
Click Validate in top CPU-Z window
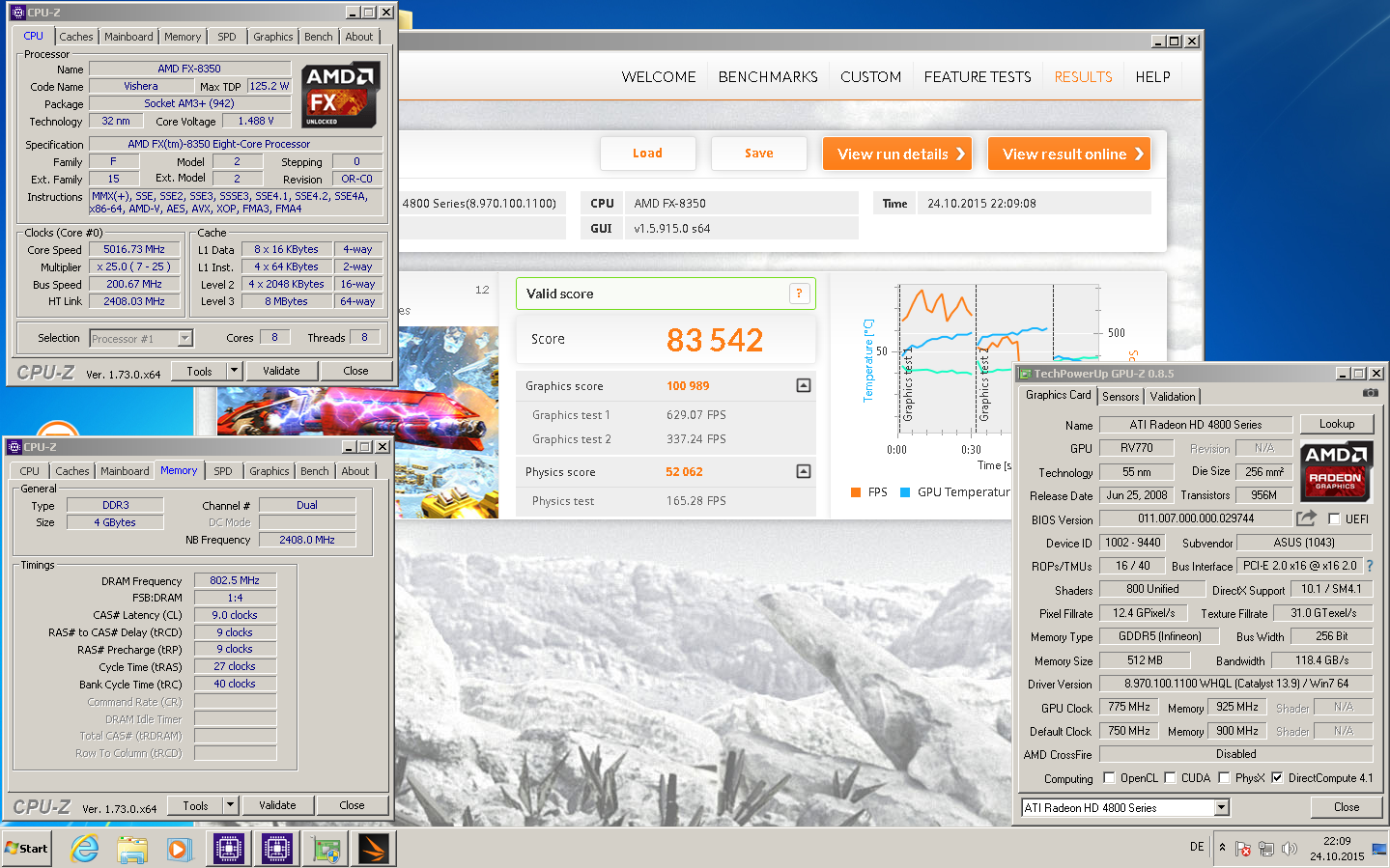(x=281, y=371)
